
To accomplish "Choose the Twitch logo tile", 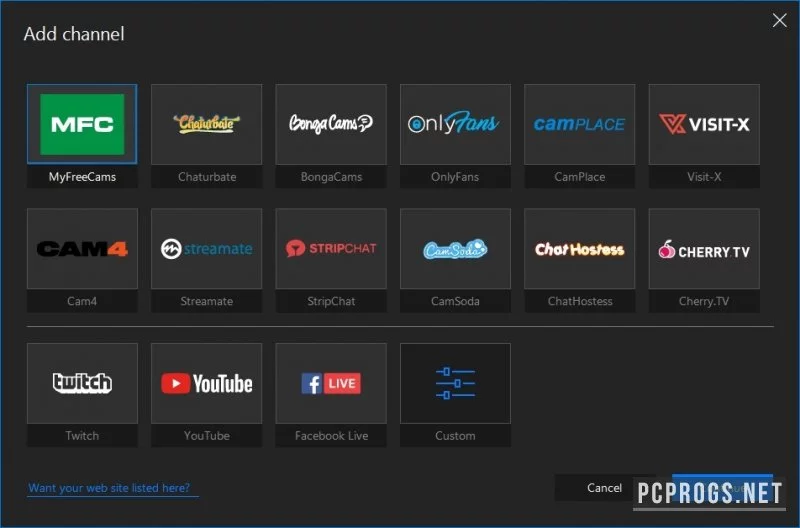I will tap(82, 383).
